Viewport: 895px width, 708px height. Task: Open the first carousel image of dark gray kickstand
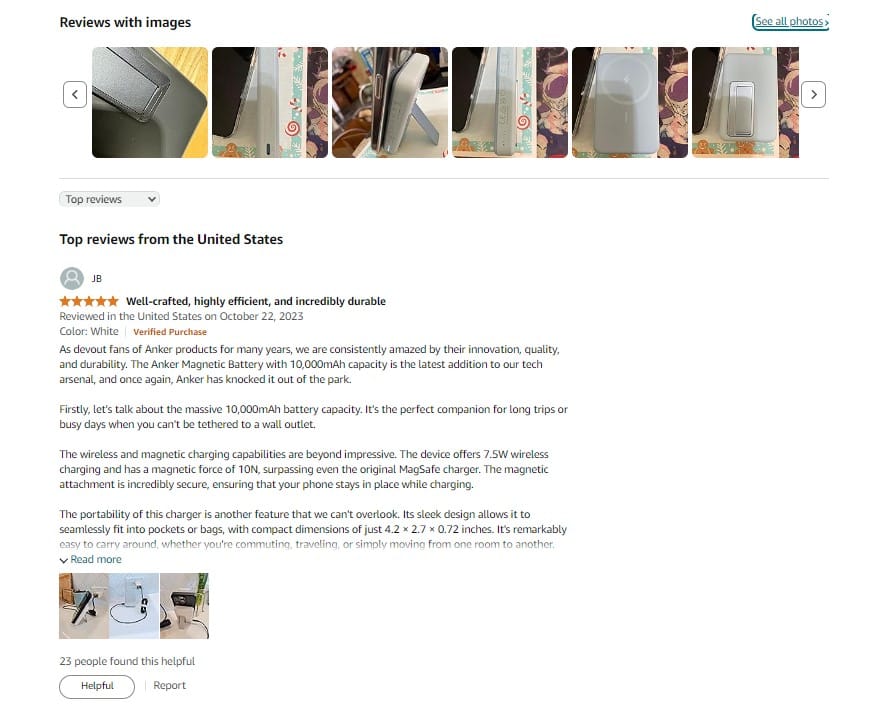[x=150, y=102]
